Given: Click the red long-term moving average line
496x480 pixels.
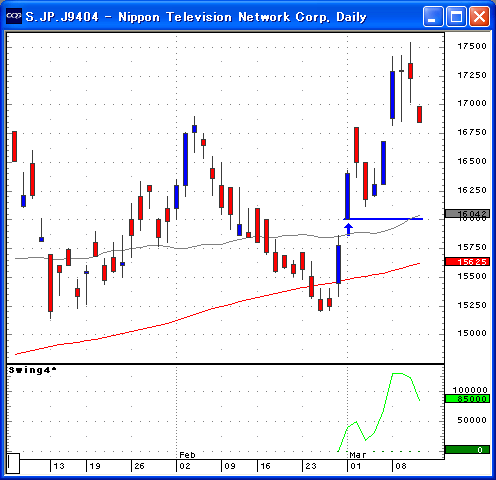Looking at the screenshot, I should [x=217, y=307].
